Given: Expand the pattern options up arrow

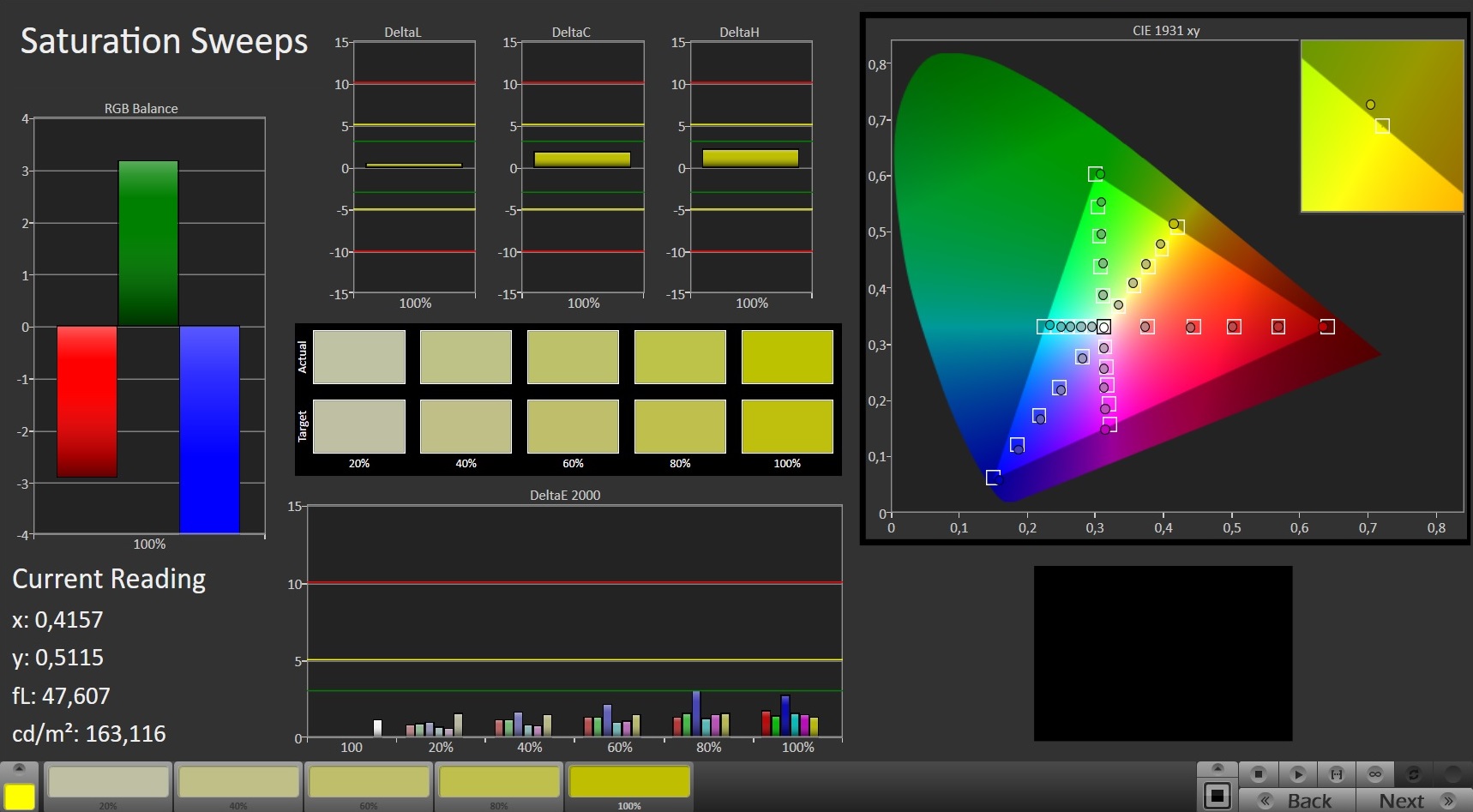Looking at the screenshot, I should pos(1217,769).
